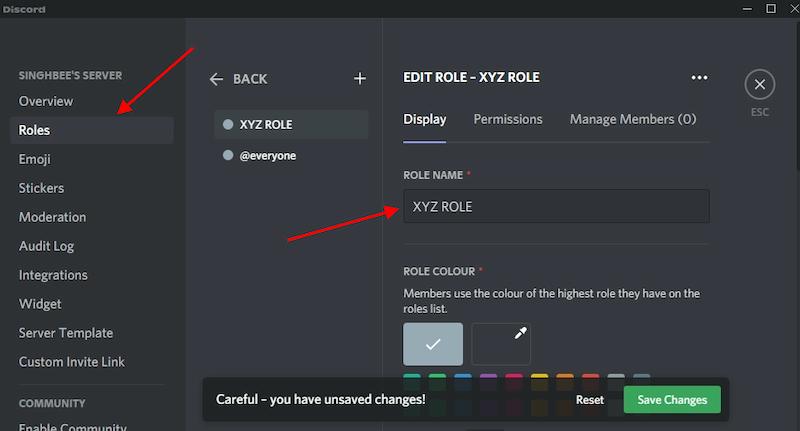Click Save Changes button

pos(671,400)
